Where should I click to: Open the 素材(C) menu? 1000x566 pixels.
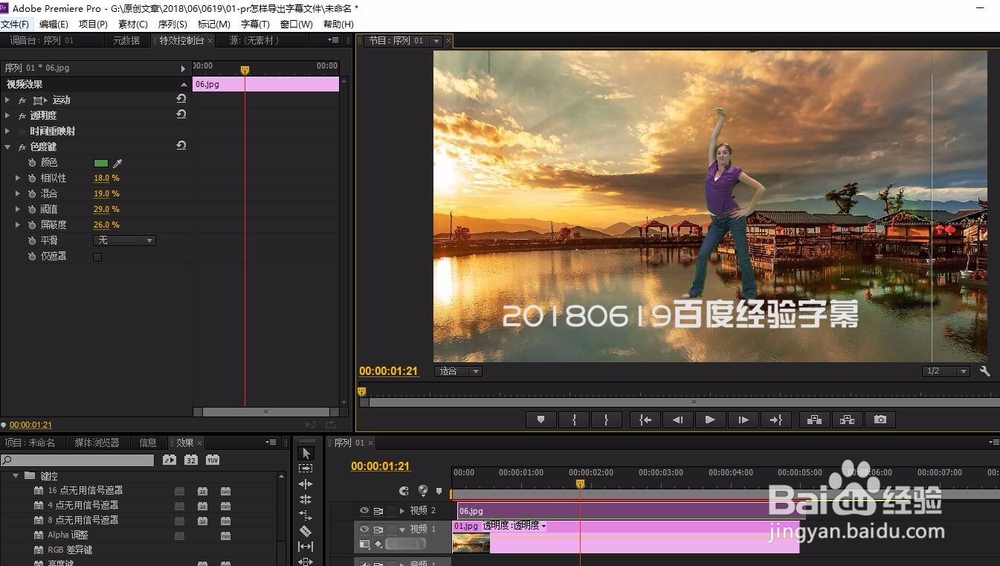point(133,24)
